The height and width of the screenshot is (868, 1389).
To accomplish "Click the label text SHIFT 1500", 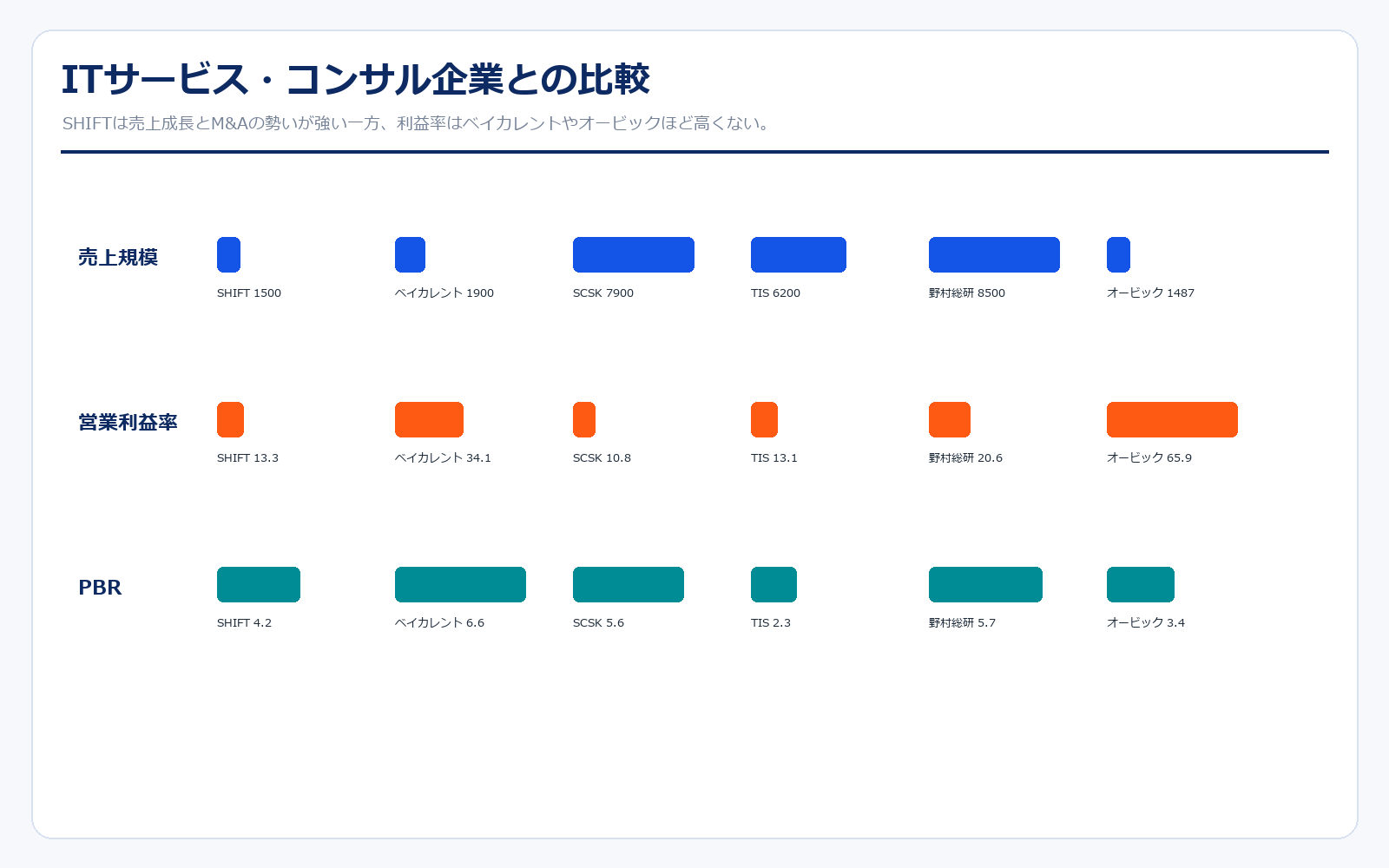I will tap(249, 293).
